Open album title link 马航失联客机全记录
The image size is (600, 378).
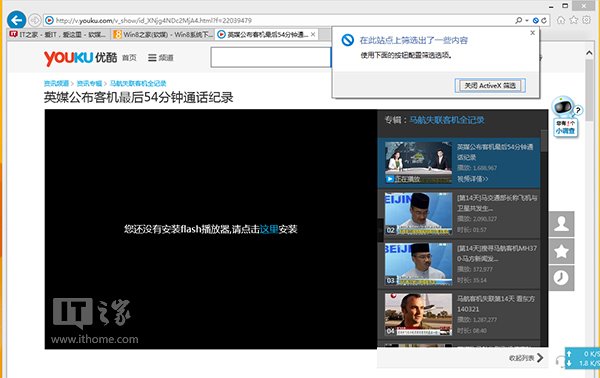447,120
